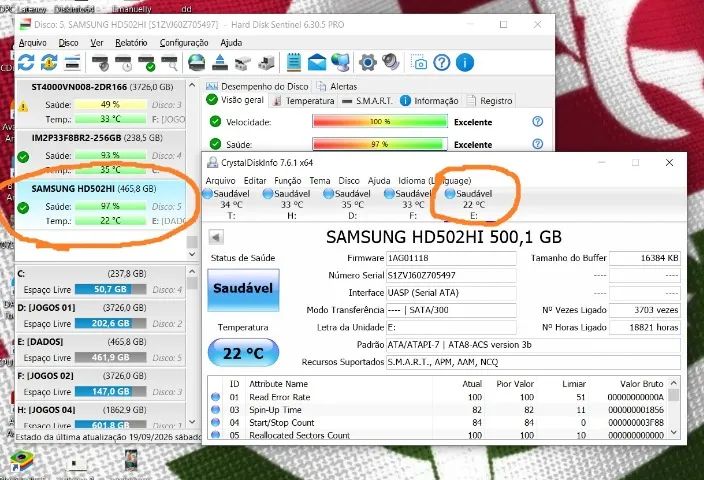Select E: [DADOS] partition

tap(100, 350)
